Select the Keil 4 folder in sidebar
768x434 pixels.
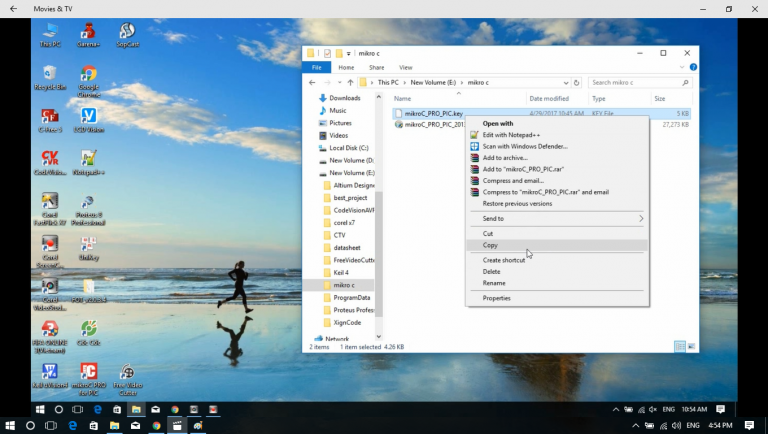[340, 272]
